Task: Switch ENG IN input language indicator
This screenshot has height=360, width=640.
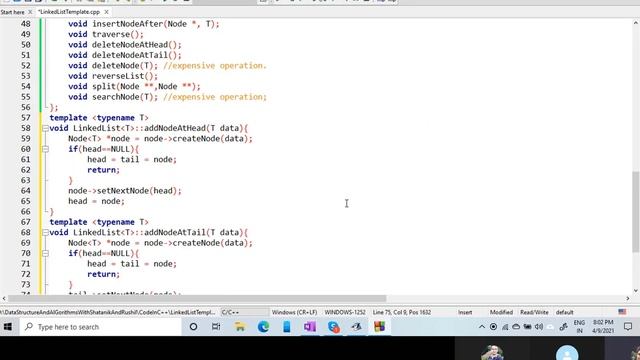Action: point(579,327)
